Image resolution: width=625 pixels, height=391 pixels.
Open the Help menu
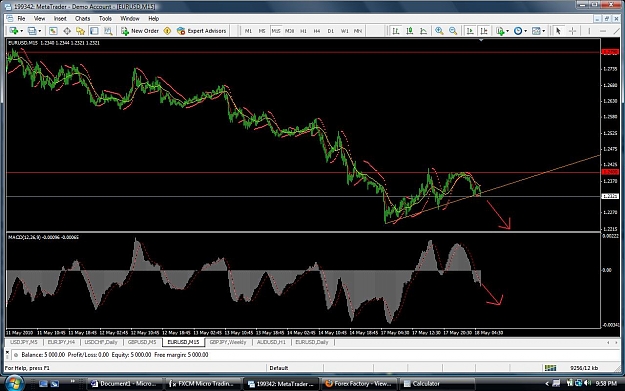click(153, 18)
